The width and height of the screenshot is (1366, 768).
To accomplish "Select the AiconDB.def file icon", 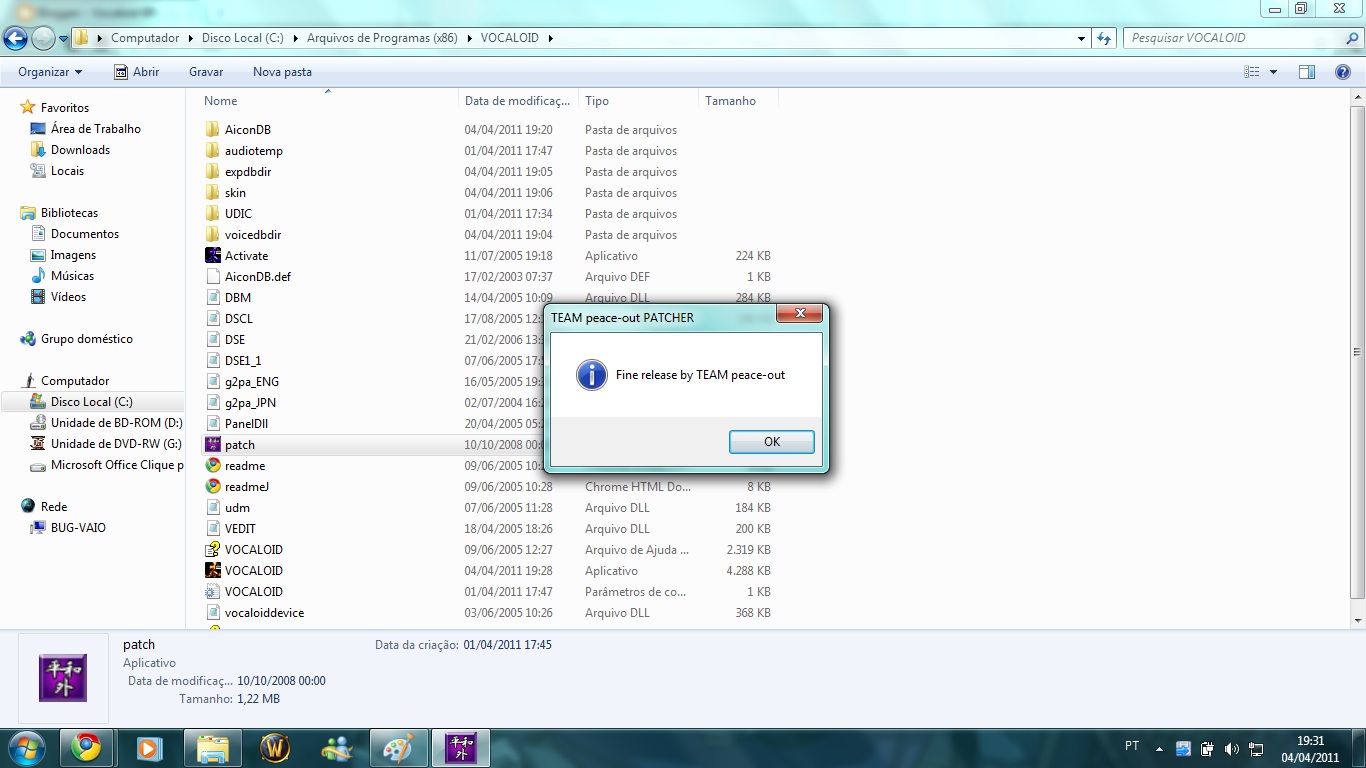I will 212,277.
